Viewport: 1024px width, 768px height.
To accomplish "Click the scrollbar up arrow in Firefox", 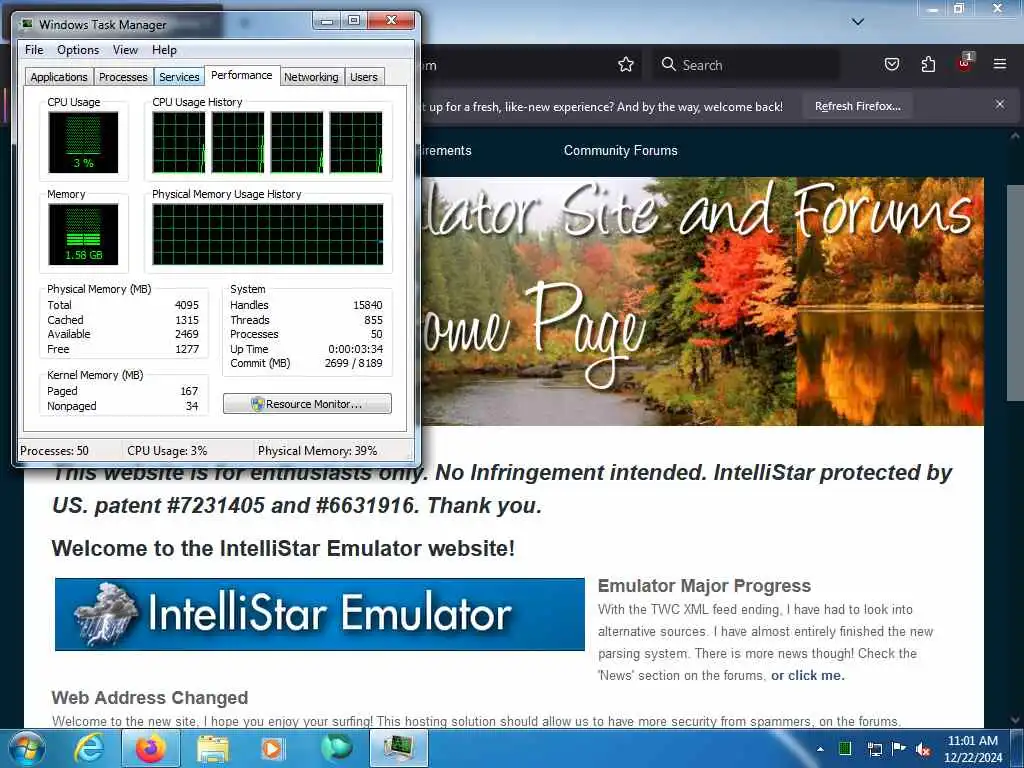I will click(x=1015, y=136).
